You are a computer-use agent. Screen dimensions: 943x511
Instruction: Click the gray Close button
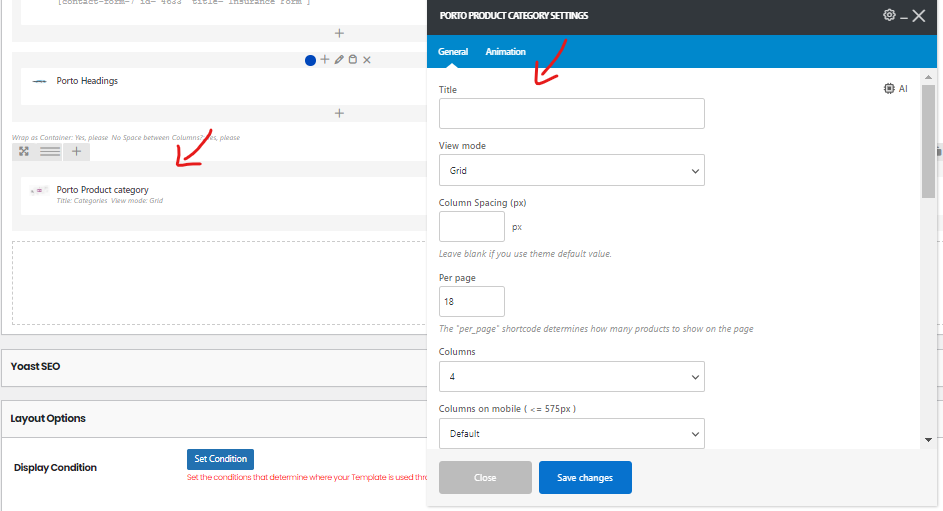[485, 477]
